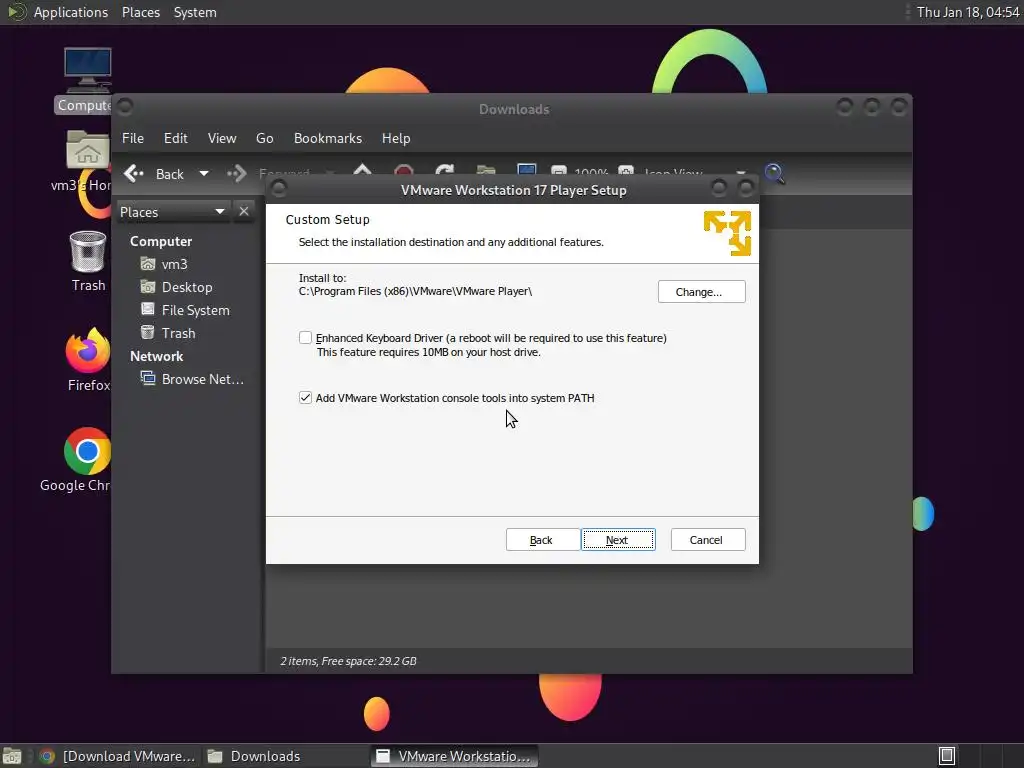Click the install path text C:\Program Files (x86)
Viewport: 1024px width, 768px height.
pos(415,291)
